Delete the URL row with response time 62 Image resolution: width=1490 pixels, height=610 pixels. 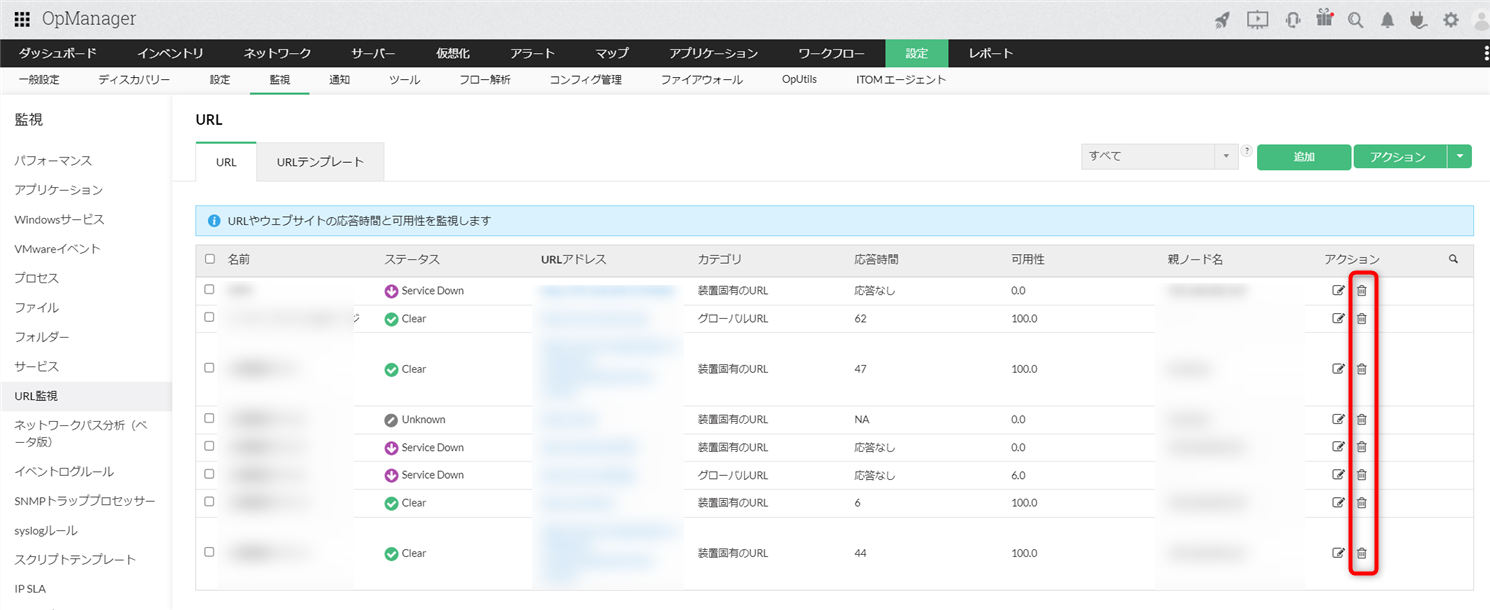click(x=1361, y=319)
